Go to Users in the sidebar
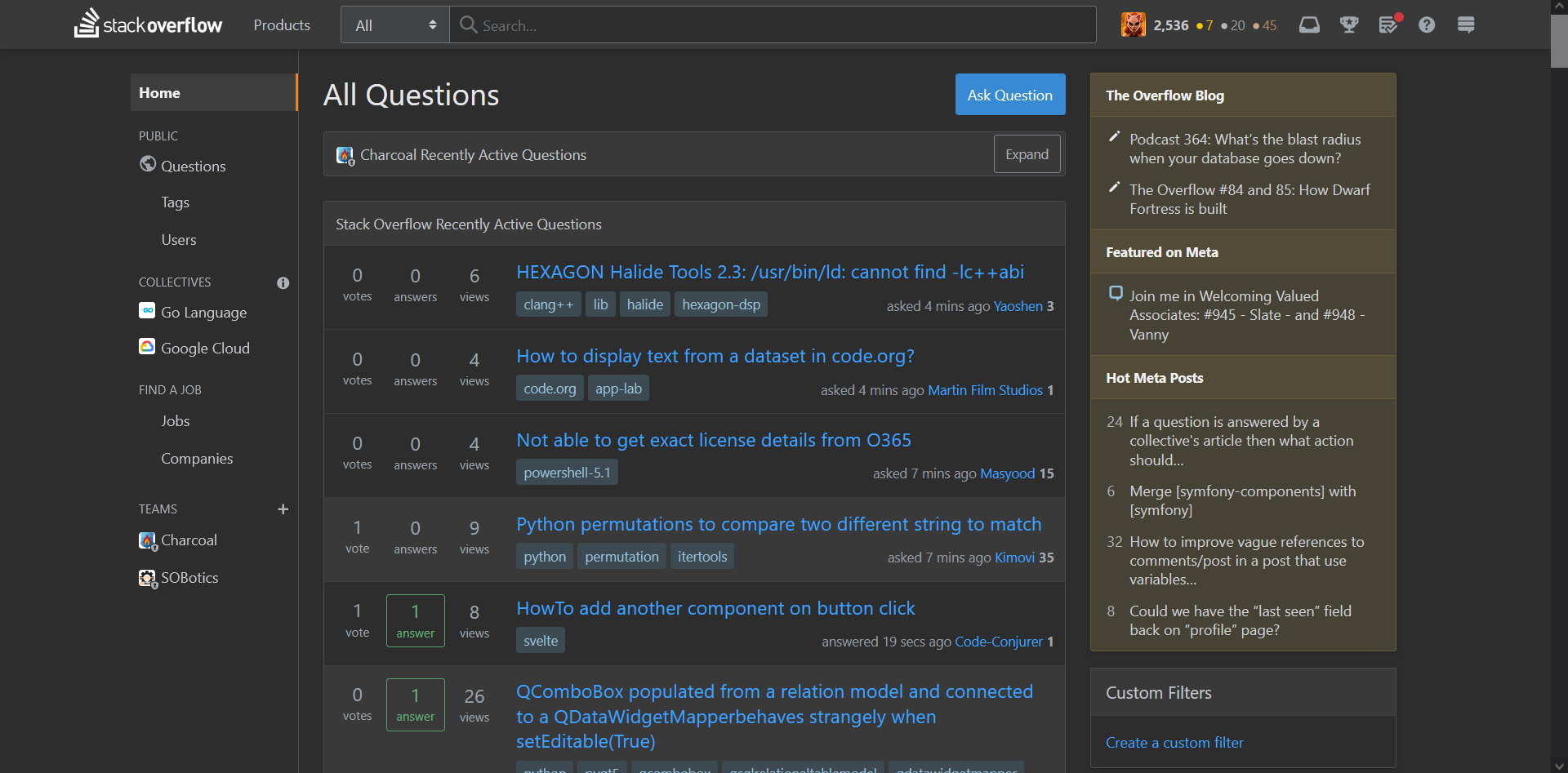This screenshot has width=1568, height=773. tap(179, 240)
